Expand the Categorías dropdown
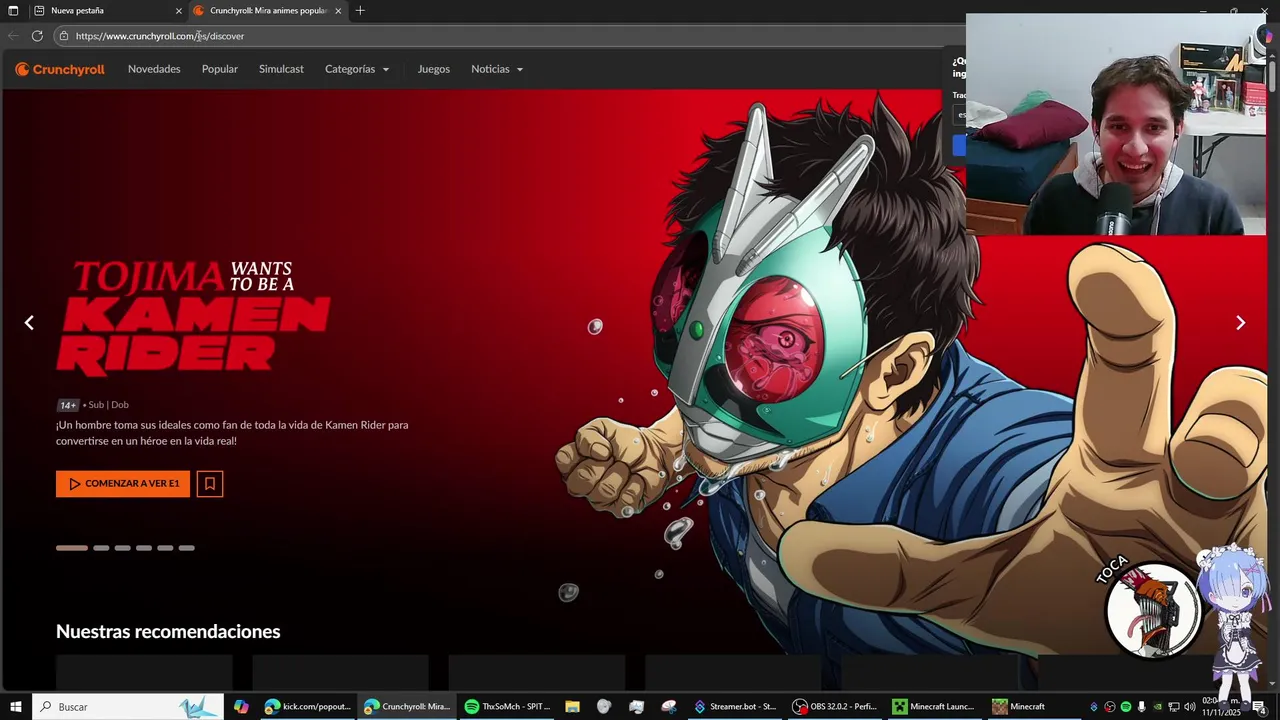The height and width of the screenshot is (720, 1280). pyautogui.click(x=357, y=69)
